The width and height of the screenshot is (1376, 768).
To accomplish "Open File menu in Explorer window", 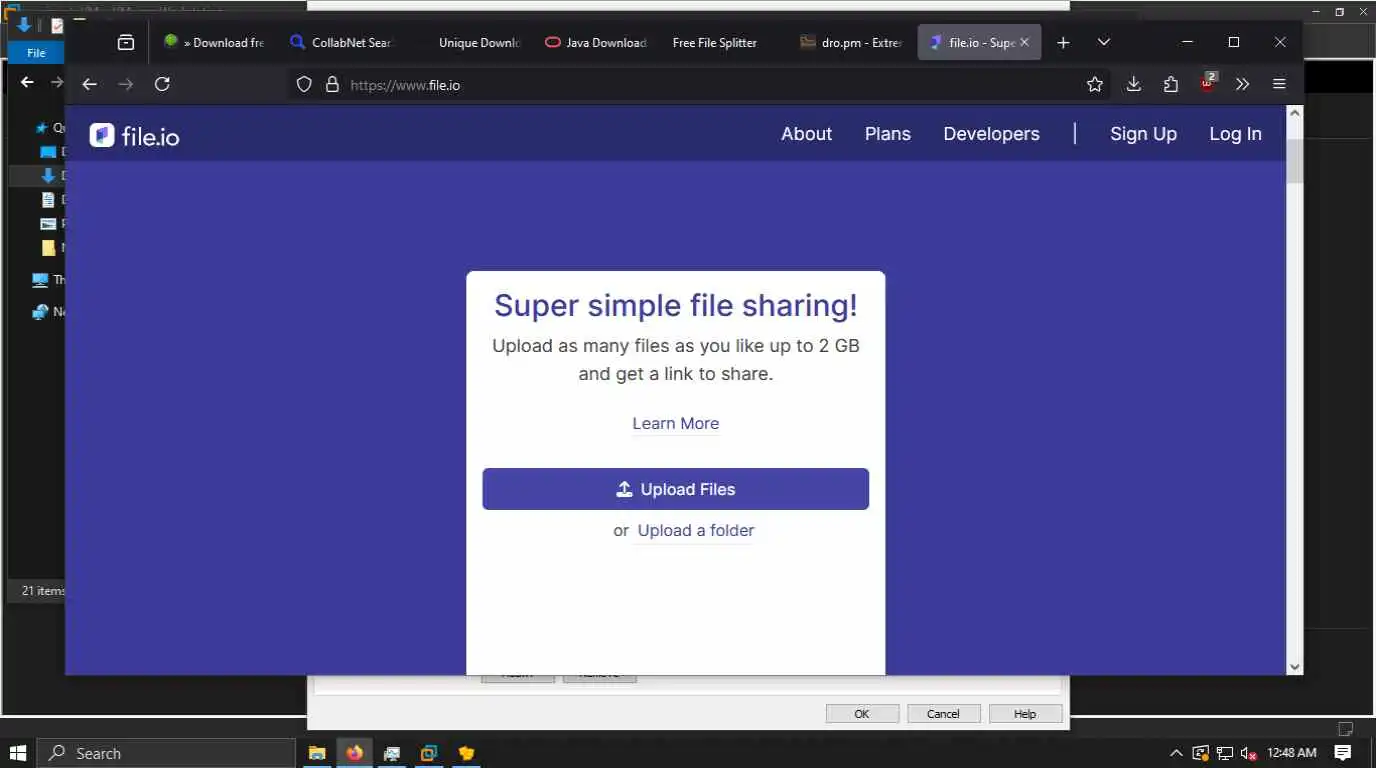I will pyautogui.click(x=36, y=53).
